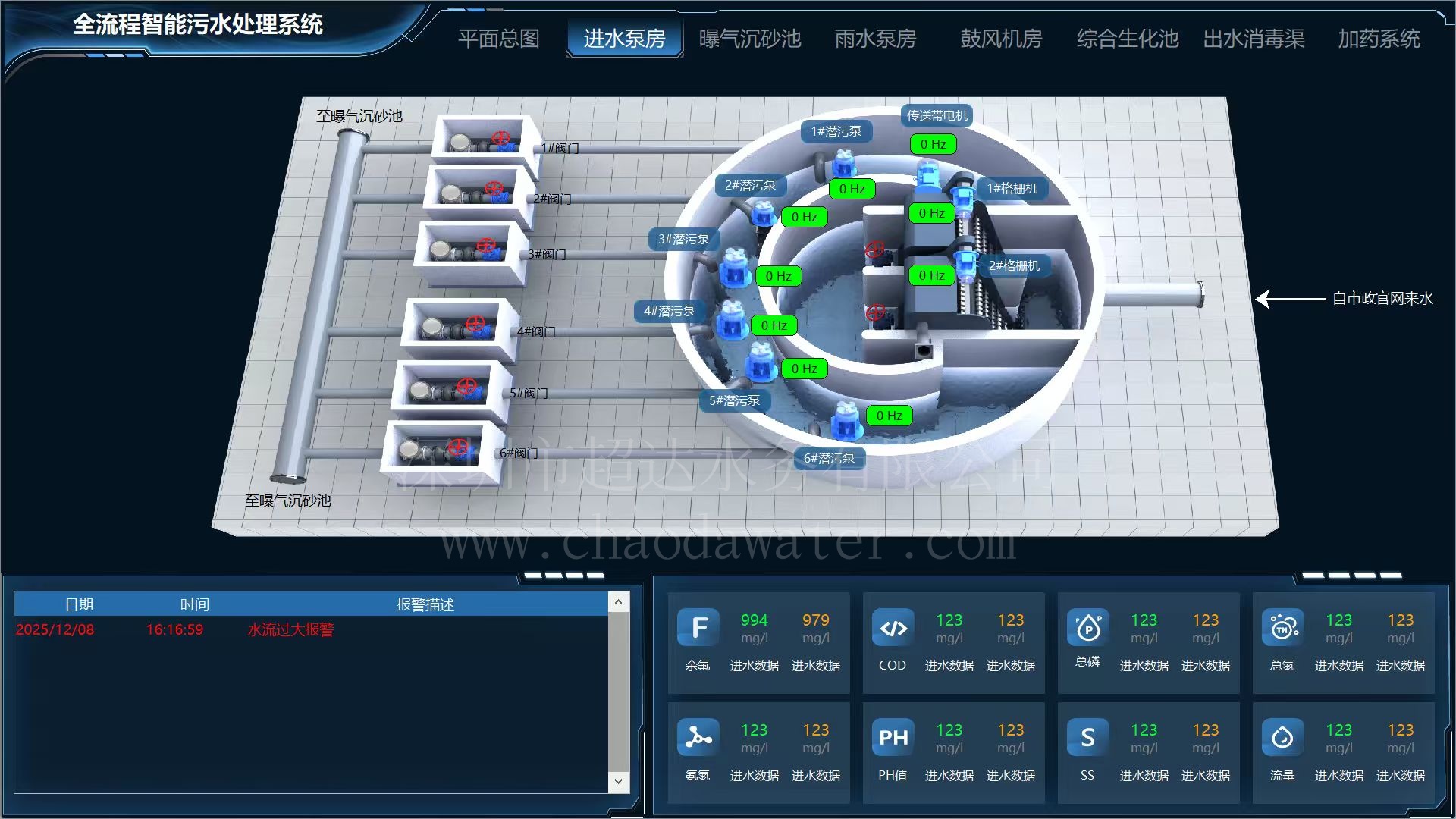Viewport: 1456px width, 819px height.
Task: Open the 加药系统 tab
Action: point(1379,39)
